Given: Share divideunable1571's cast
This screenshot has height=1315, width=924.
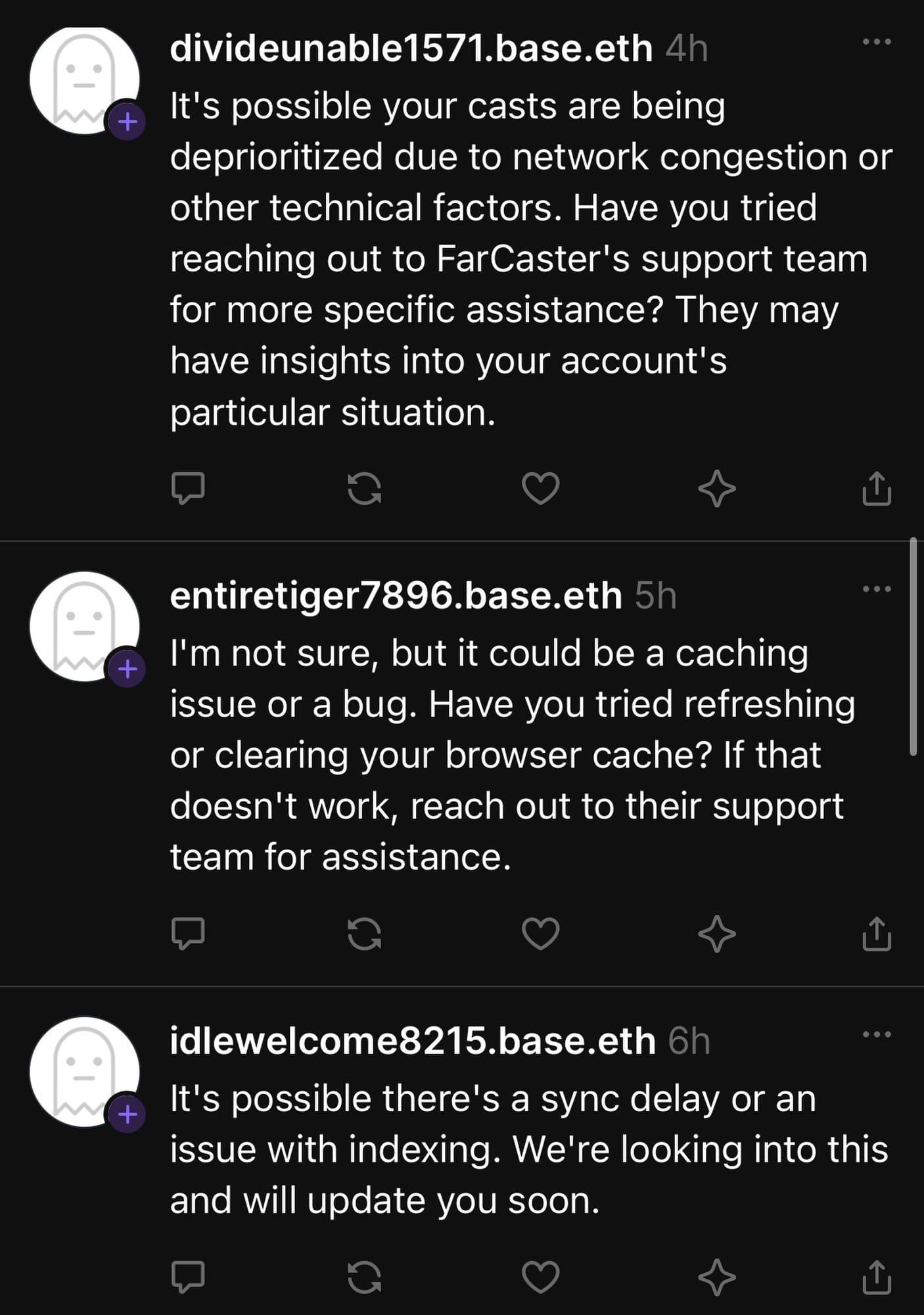Looking at the screenshot, I should coord(877,488).
